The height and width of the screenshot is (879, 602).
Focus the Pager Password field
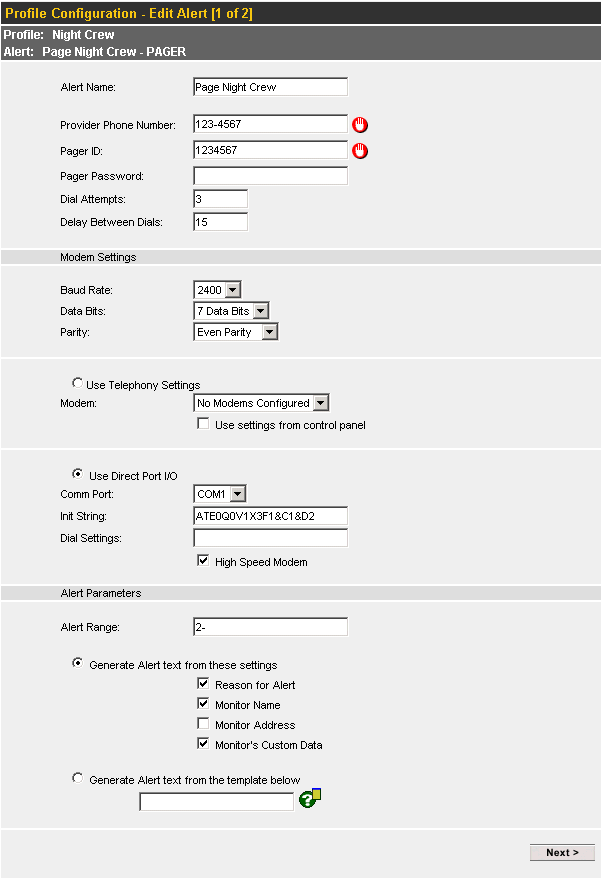271,176
